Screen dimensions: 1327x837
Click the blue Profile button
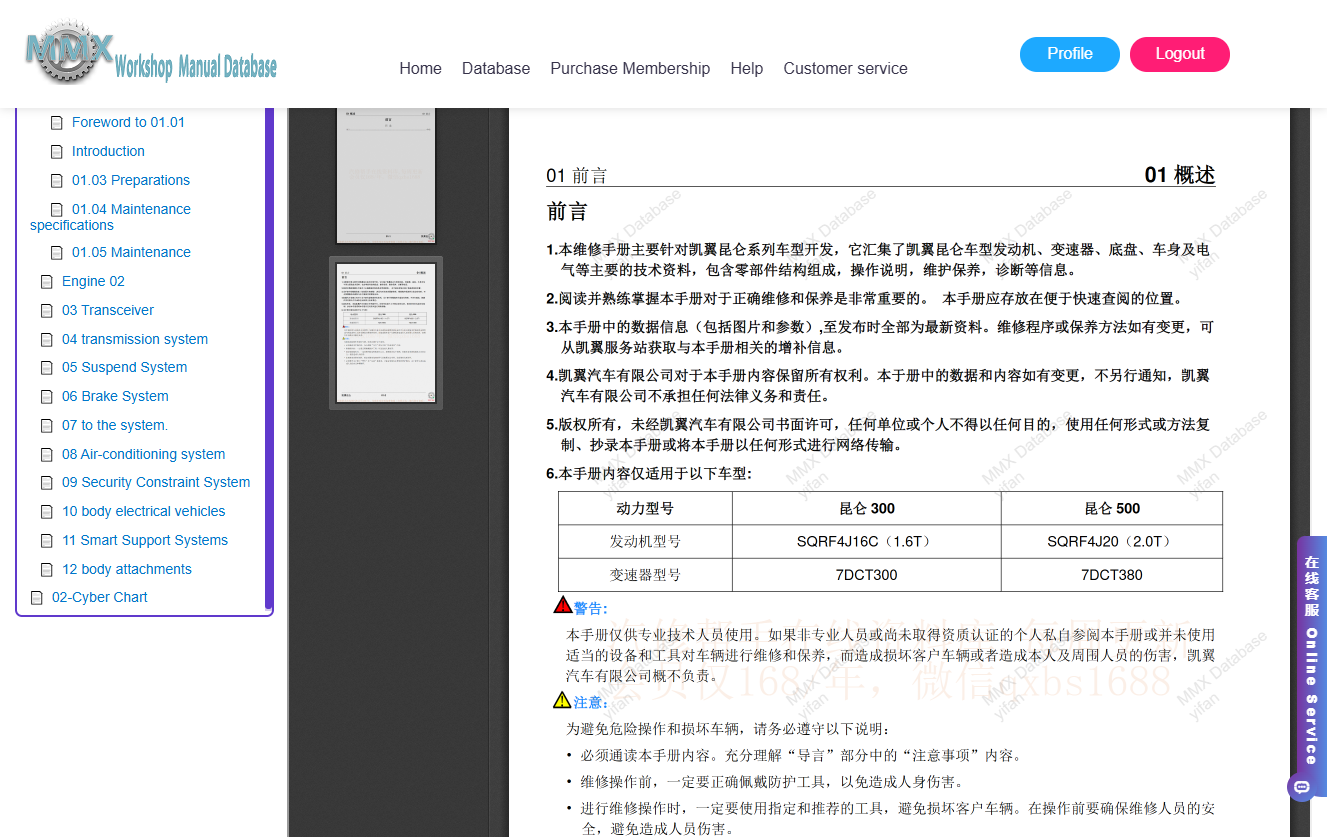1070,54
